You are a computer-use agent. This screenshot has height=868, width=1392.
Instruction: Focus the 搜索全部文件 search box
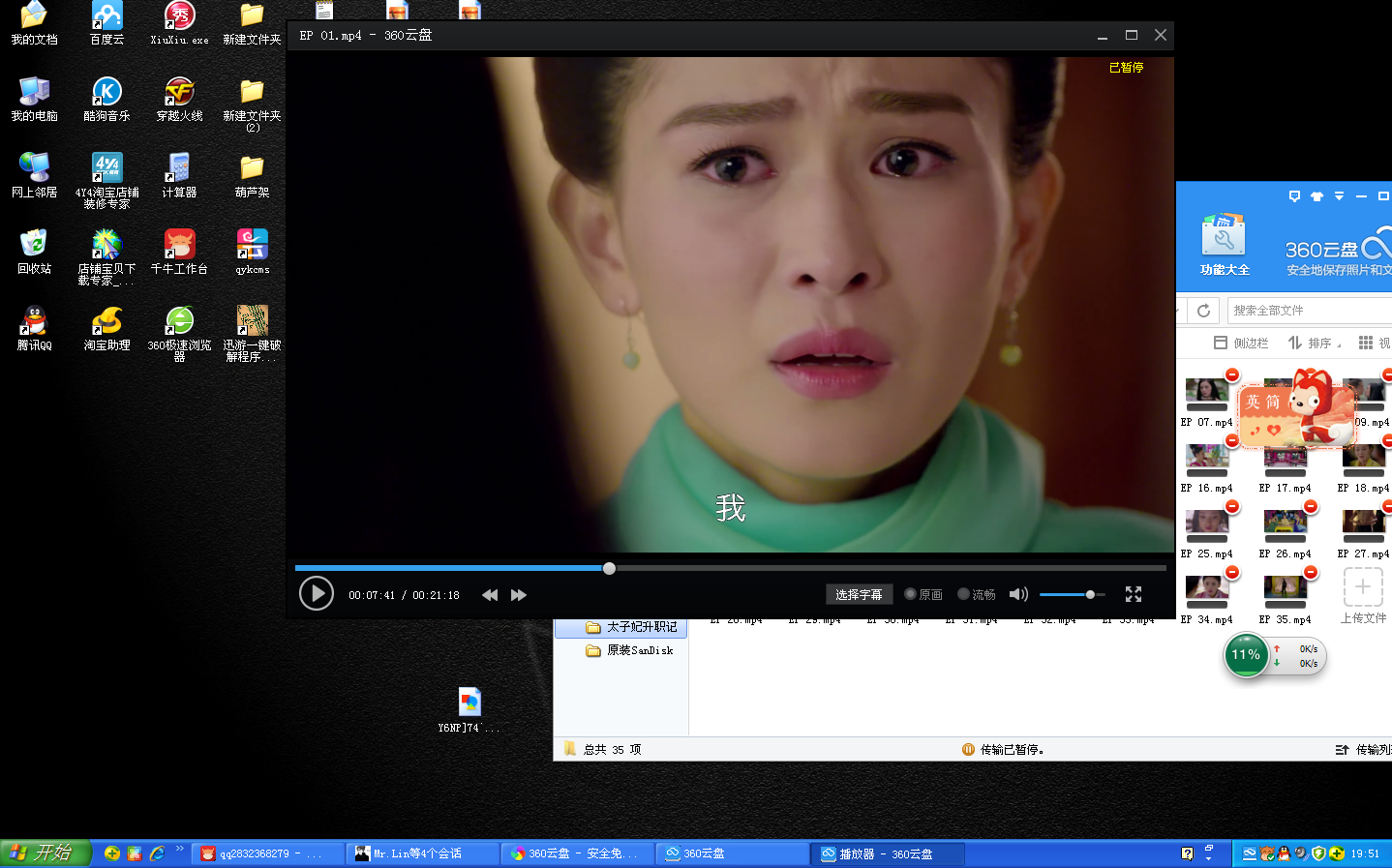(1310, 311)
